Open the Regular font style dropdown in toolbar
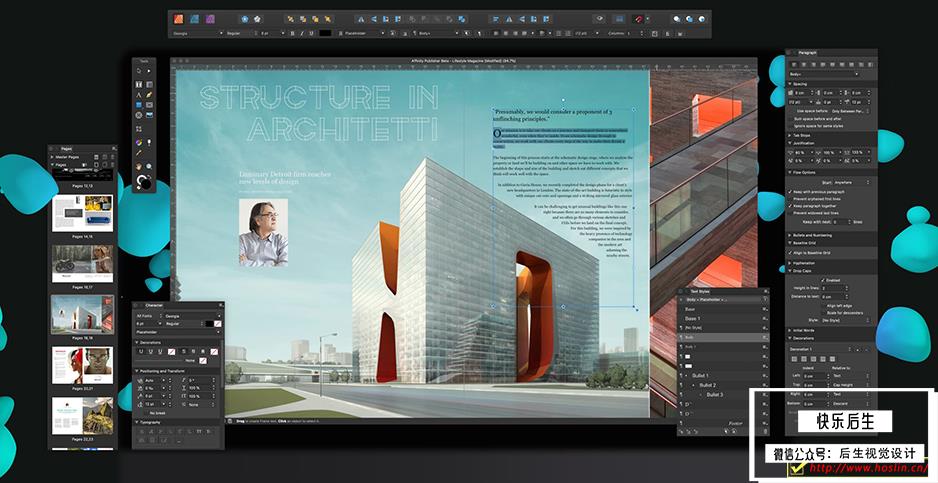The width and height of the screenshot is (938, 483). pyautogui.click(x=242, y=34)
